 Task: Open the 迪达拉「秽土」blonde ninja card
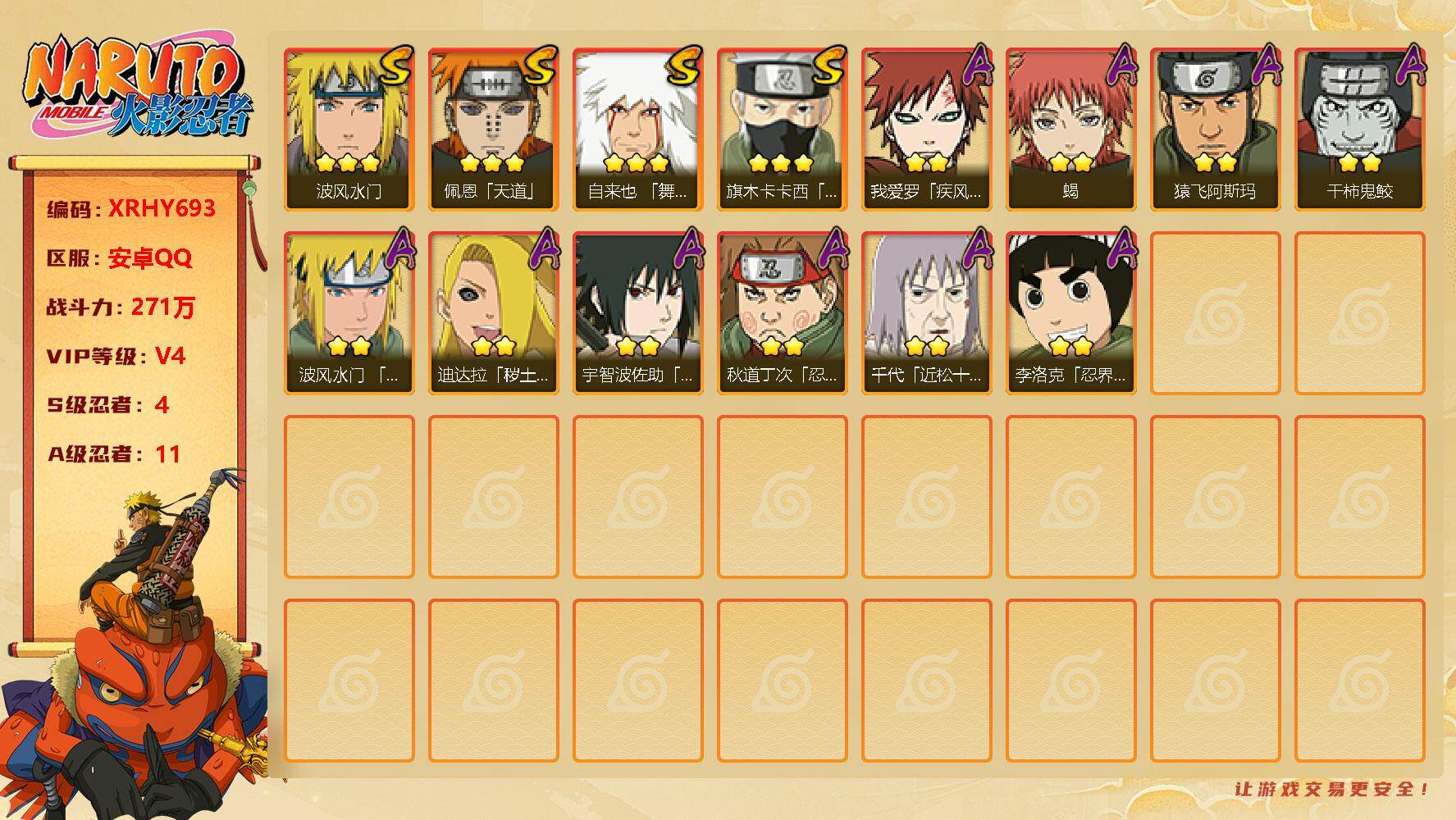point(493,313)
